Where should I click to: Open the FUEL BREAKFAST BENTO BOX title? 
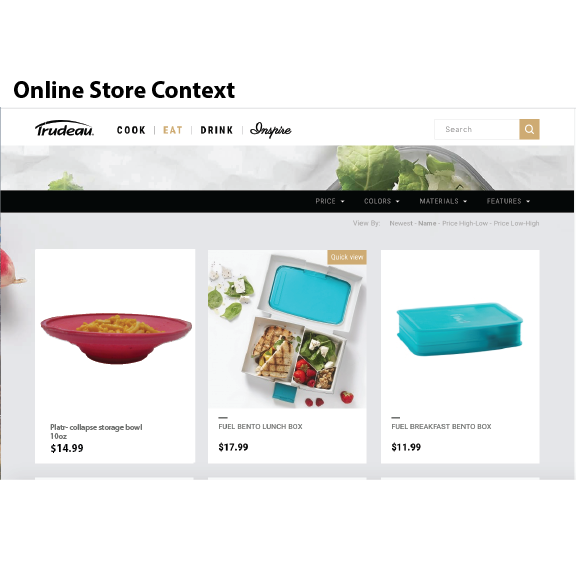441,426
